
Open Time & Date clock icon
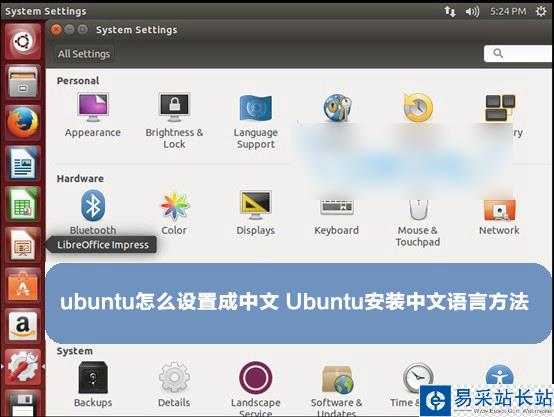click(x=418, y=377)
